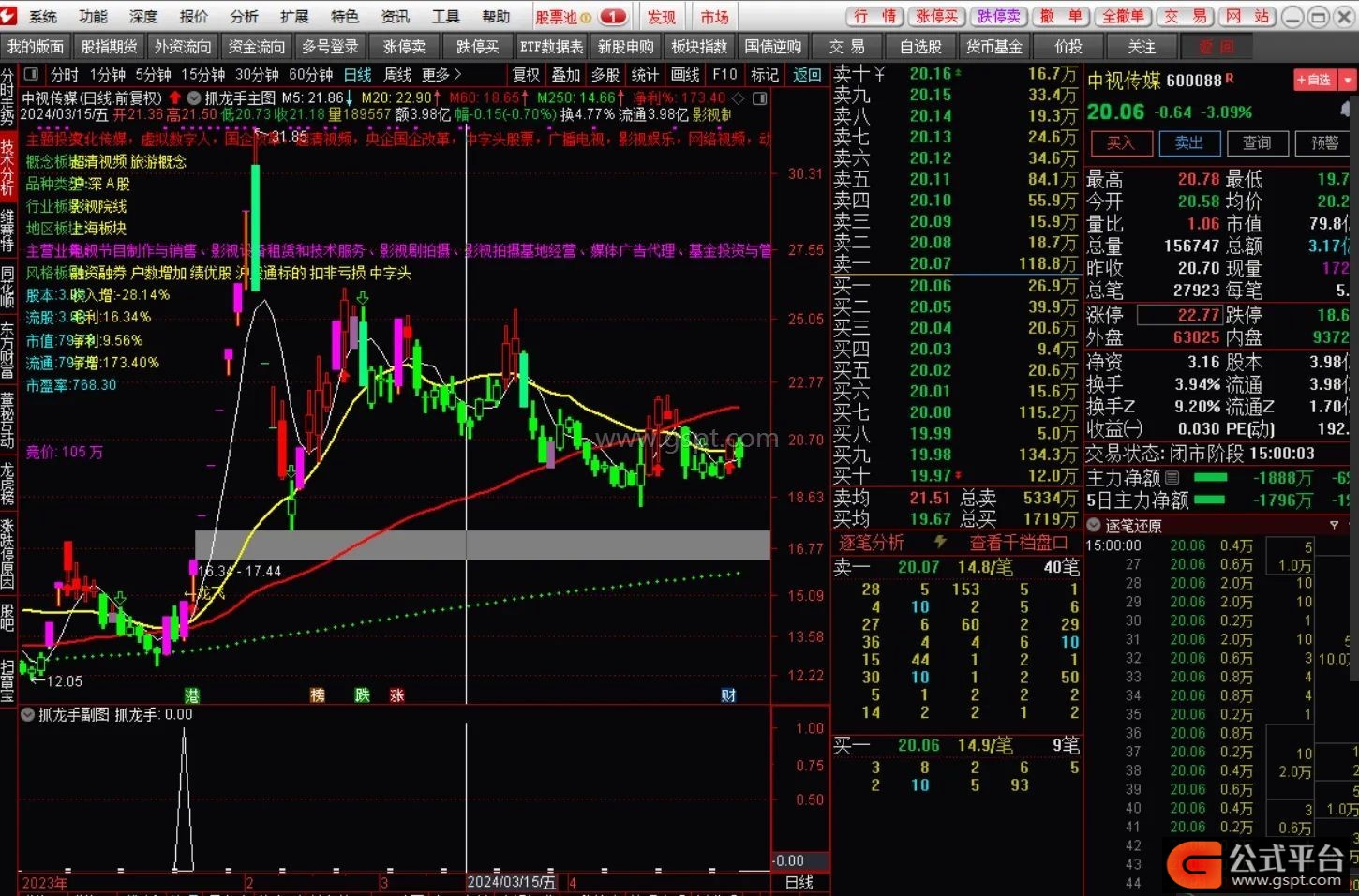This screenshot has height=896, width=1359.
Task: Open the 板块指数 tab
Action: tap(699, 46)
